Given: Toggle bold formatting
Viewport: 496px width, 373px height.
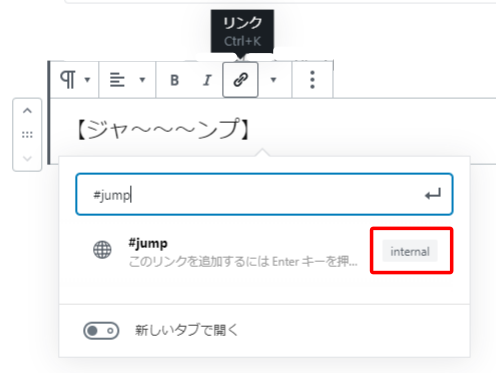Looking at the screenshot, I should [x=174, y=80].
